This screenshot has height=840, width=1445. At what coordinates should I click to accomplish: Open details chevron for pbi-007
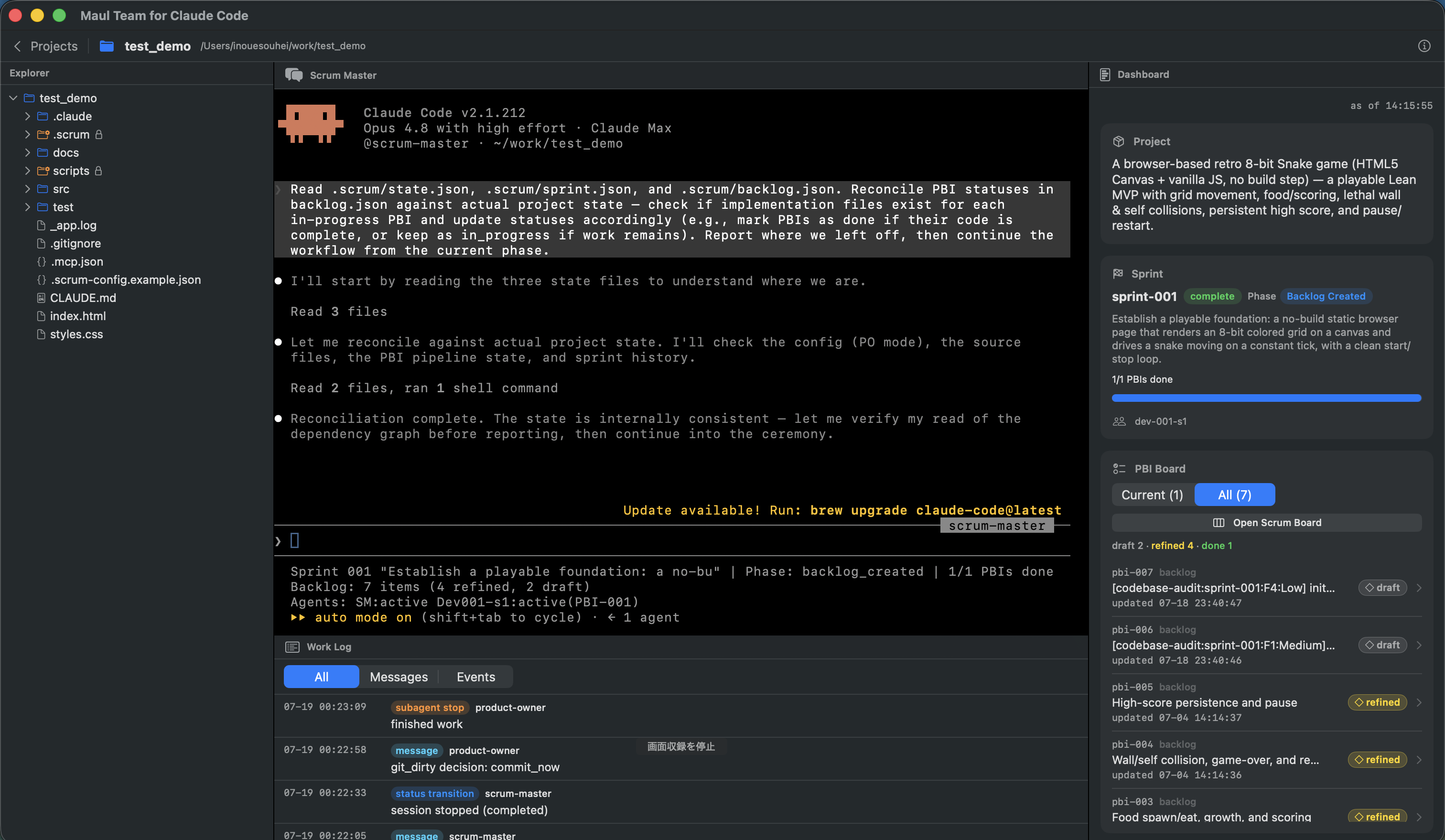point(1419,588)
